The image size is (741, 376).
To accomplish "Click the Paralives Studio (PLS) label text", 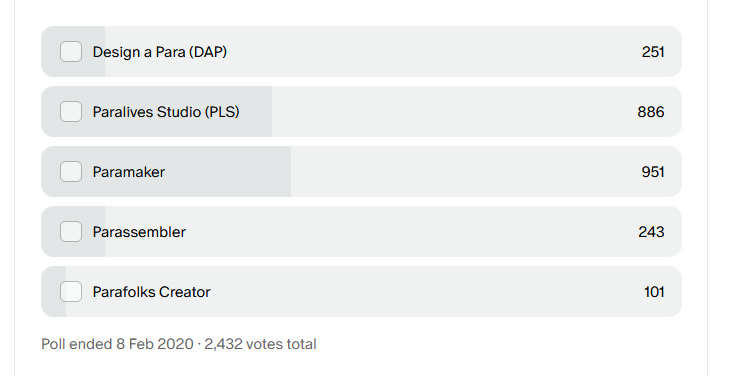I will (166, 112).
